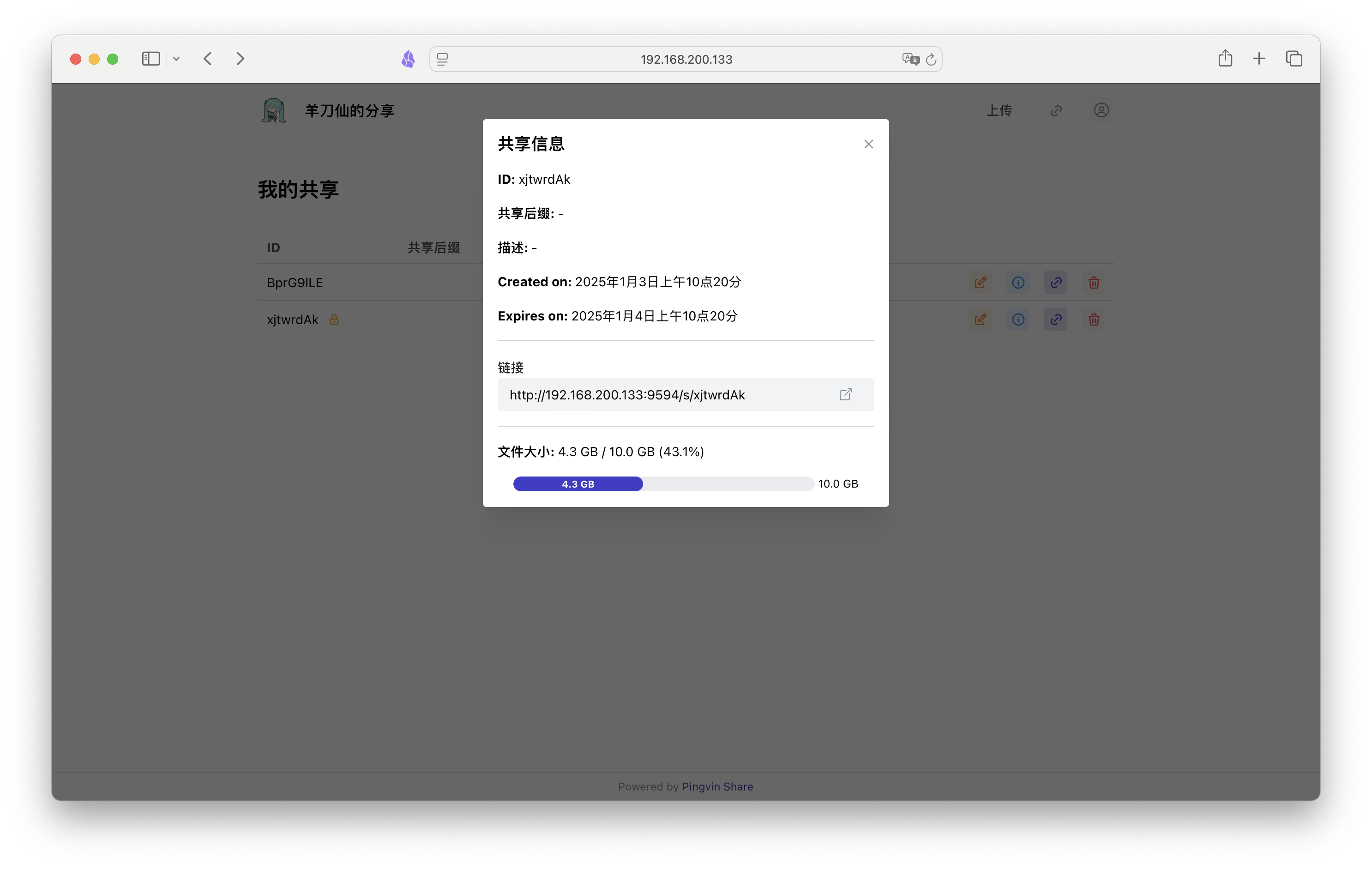
Task: Click the green fullscreen window button
Action: click(x=113, y=59)
